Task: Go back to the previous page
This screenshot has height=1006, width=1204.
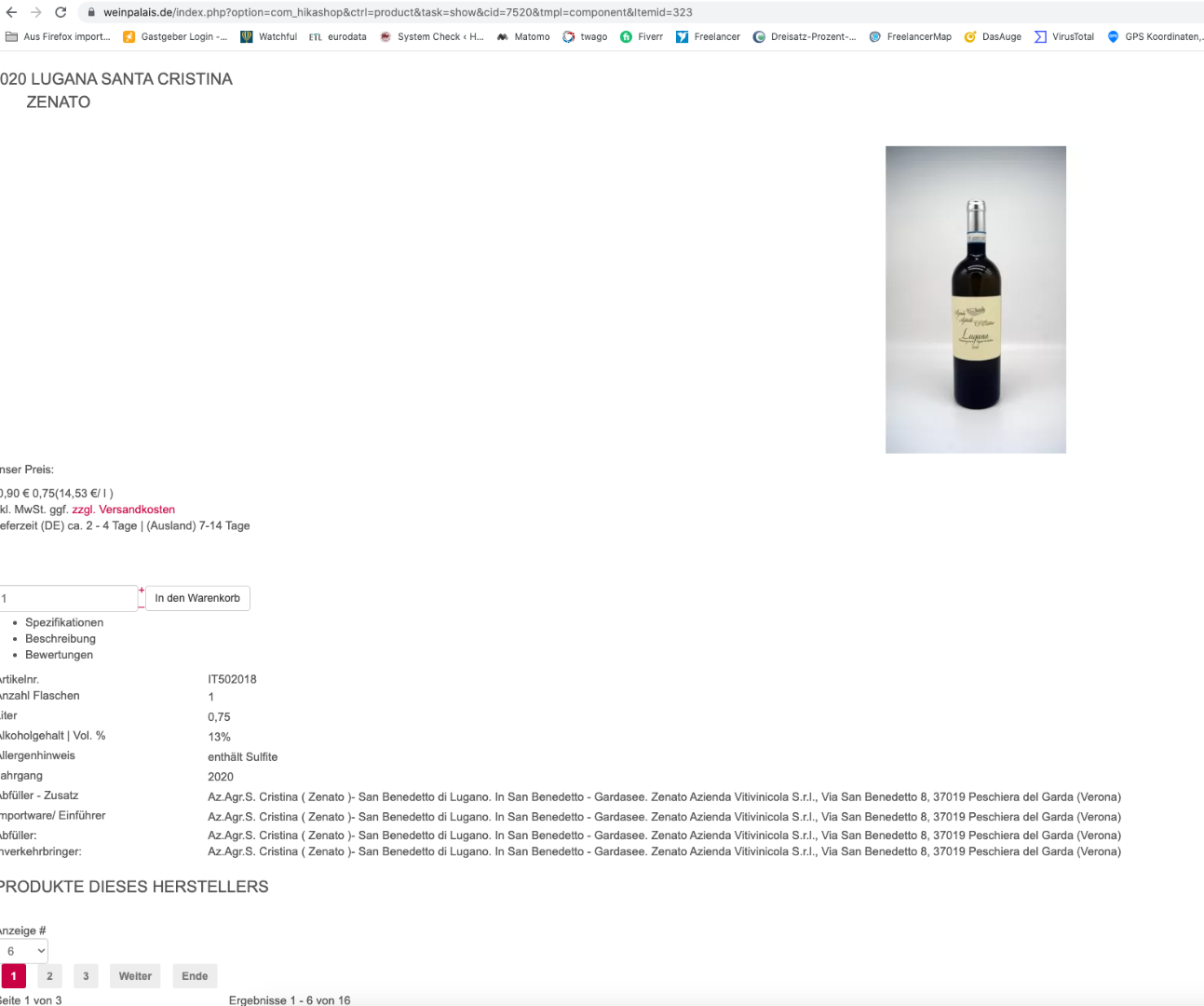Action: pos(11,12)
